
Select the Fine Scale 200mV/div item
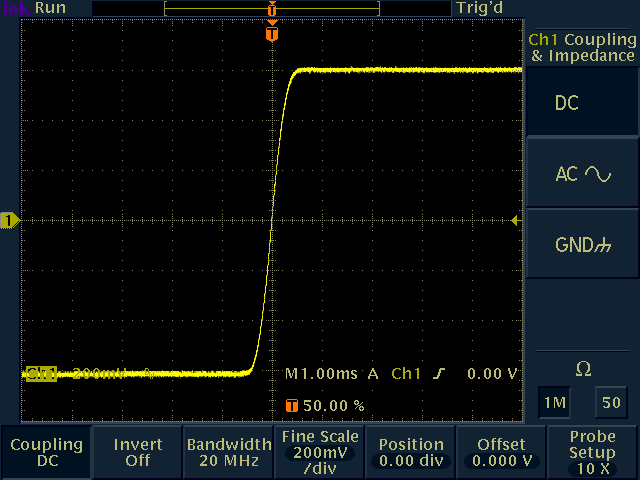(319, 452)
